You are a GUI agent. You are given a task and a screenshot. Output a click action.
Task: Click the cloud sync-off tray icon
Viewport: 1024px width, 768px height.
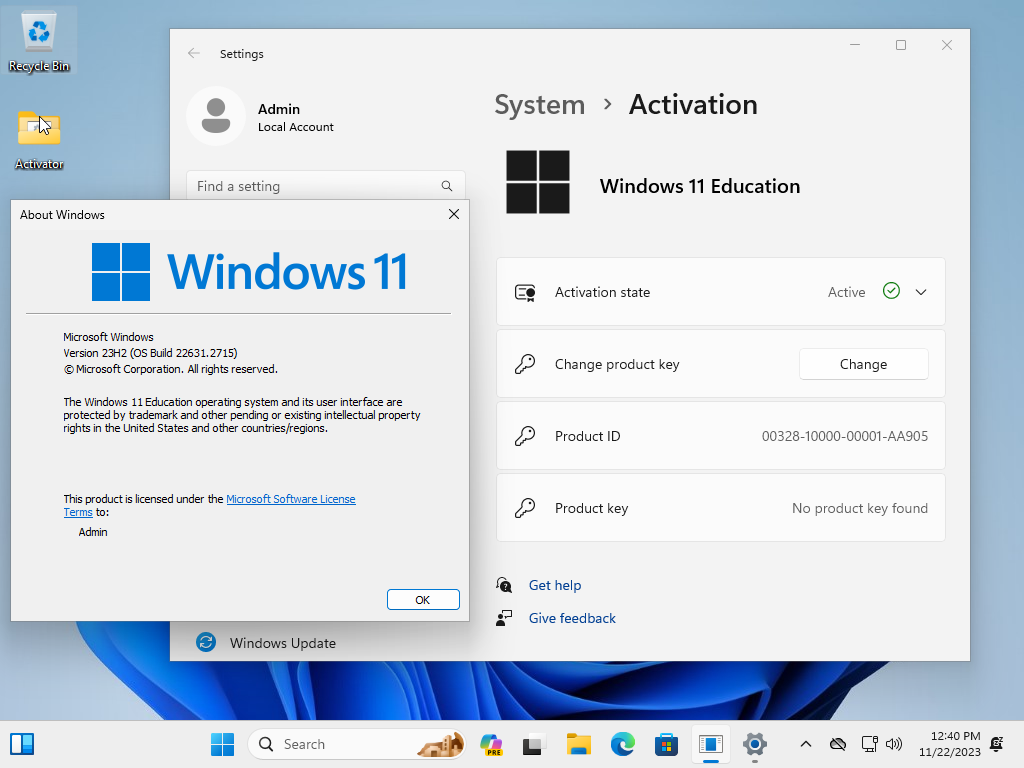tap(838, 744)
